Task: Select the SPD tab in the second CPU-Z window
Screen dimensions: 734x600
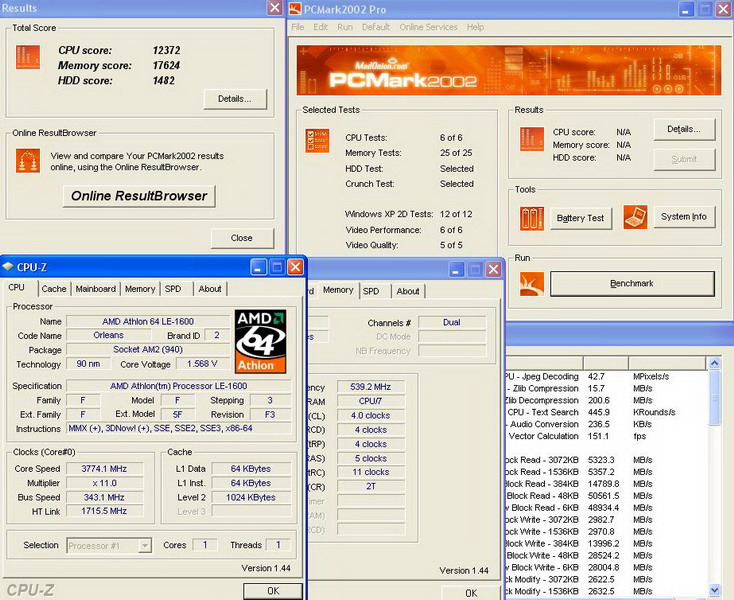Action: 371,291
